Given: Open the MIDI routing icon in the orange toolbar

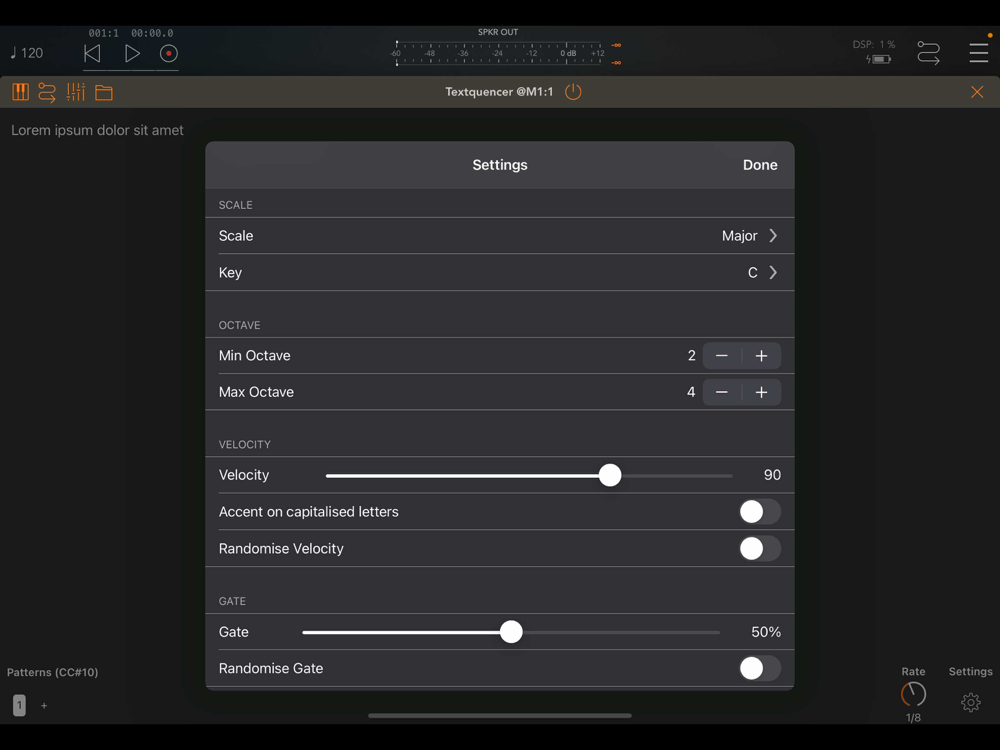Looking at the screenshot, I should tap(47, 92).
